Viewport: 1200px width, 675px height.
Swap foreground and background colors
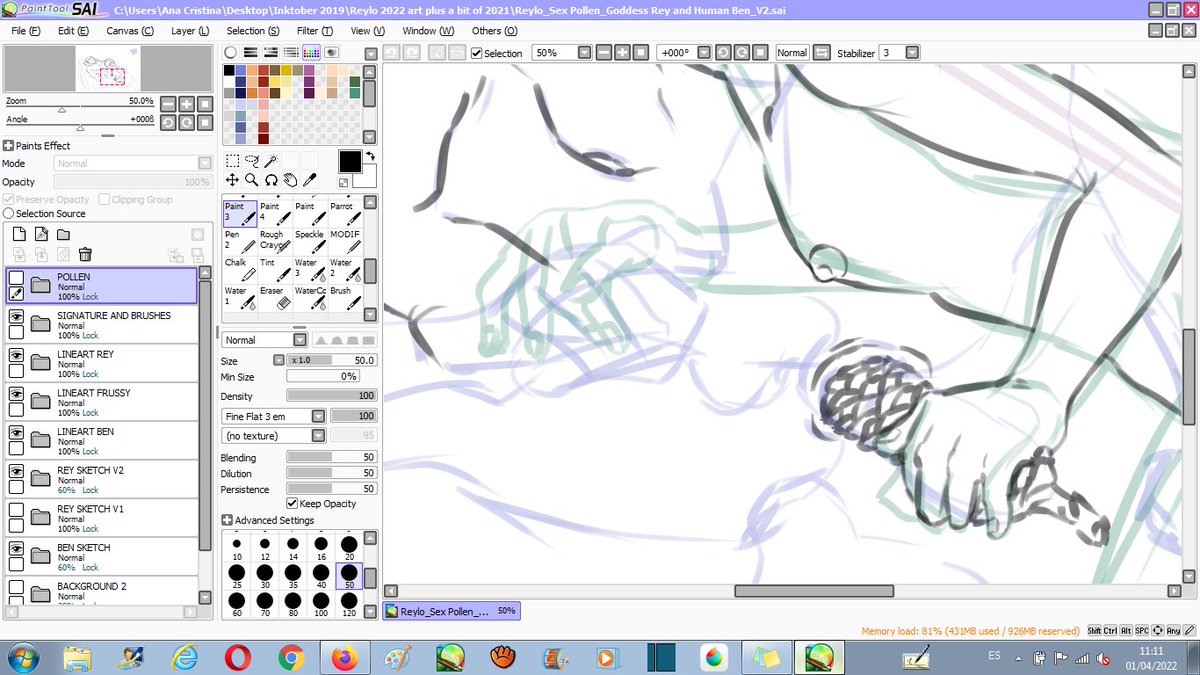pyautogui.click(x=370, y=156)
